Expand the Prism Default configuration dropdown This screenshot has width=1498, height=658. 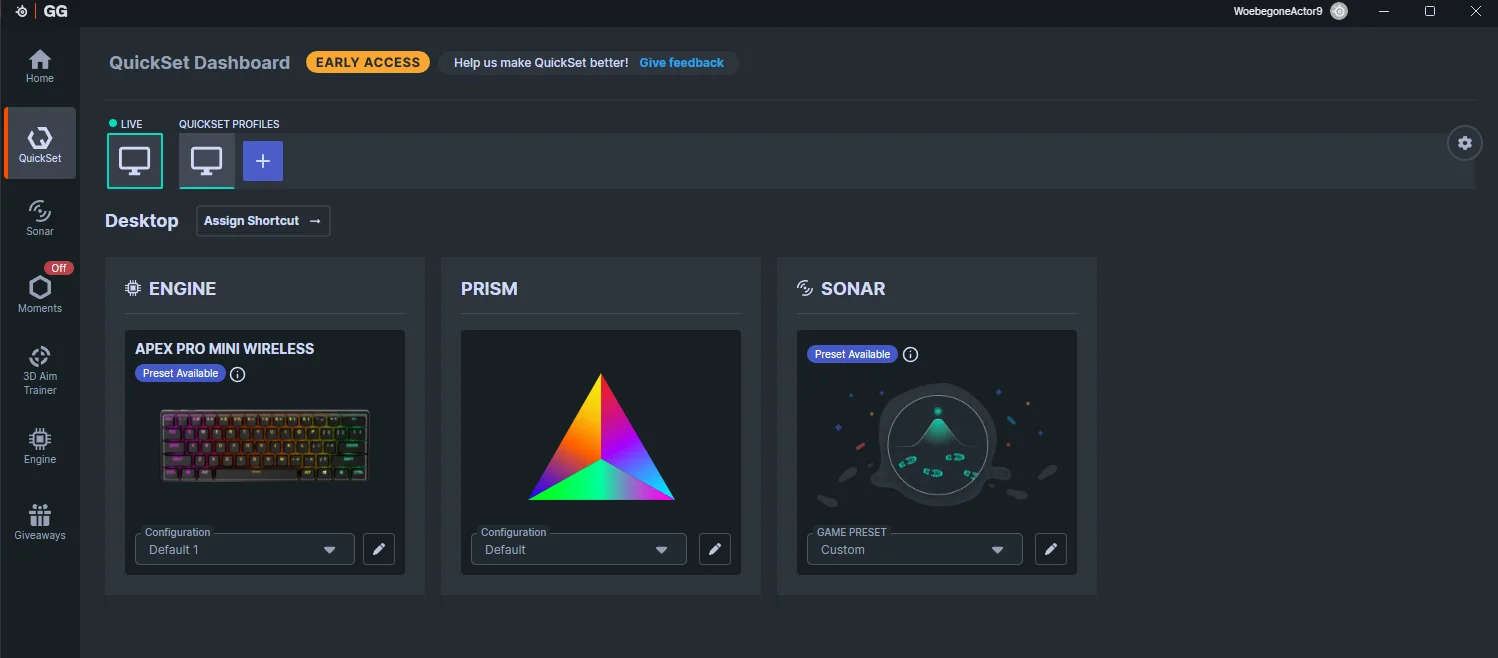tap(579, 549)
